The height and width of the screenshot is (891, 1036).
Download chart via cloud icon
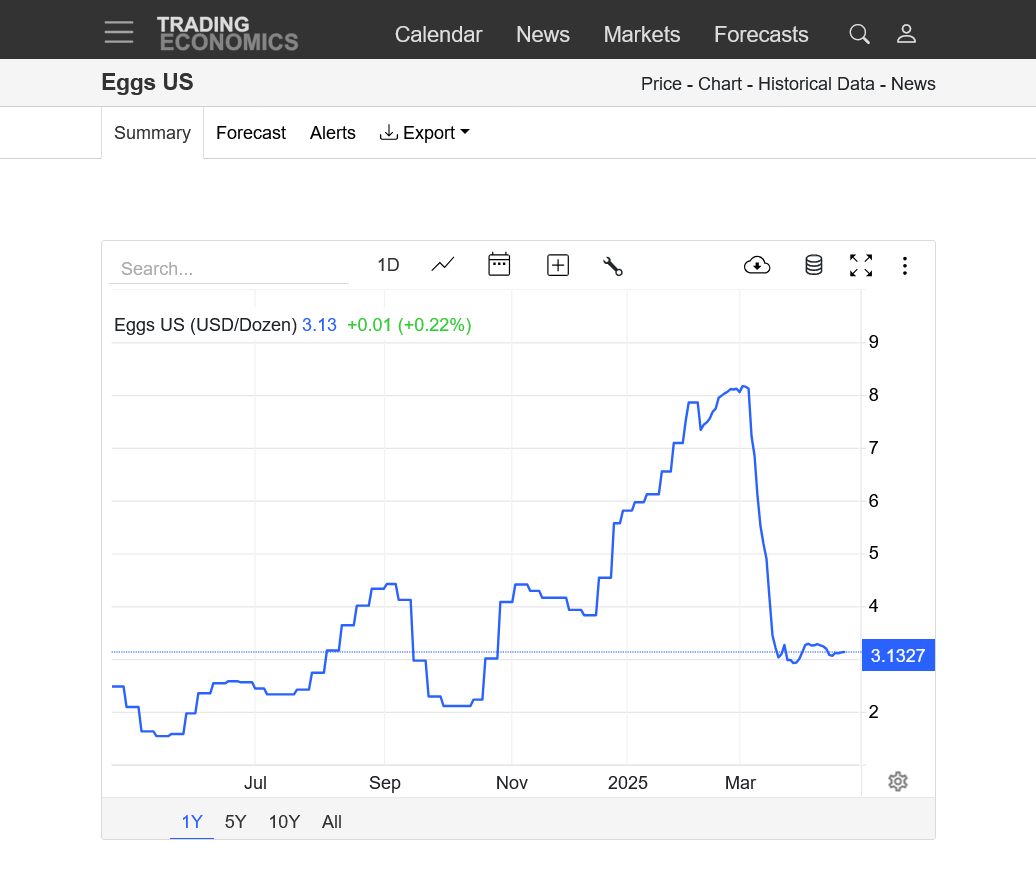point(757,266)
